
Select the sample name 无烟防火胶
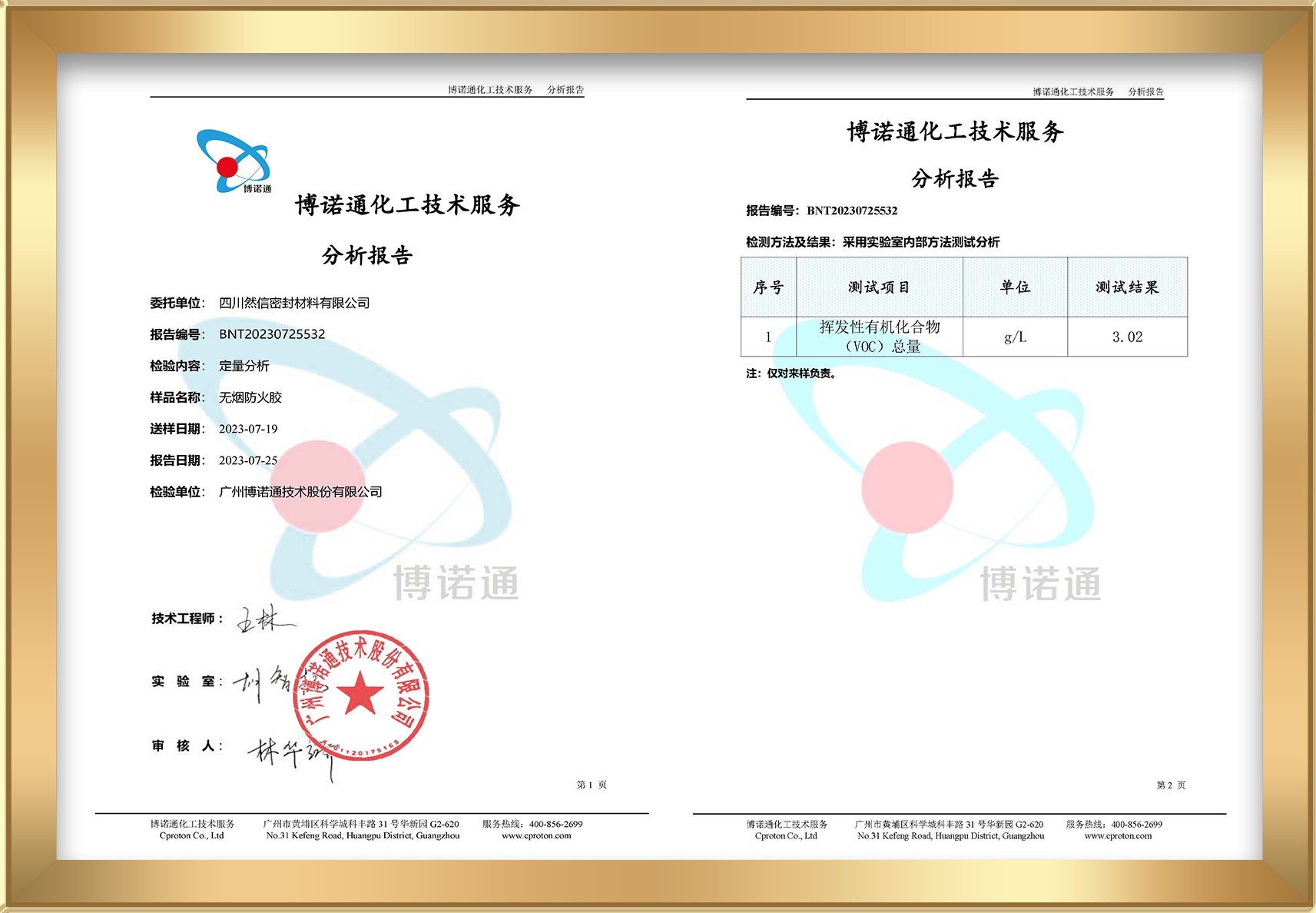click(250, 397)
